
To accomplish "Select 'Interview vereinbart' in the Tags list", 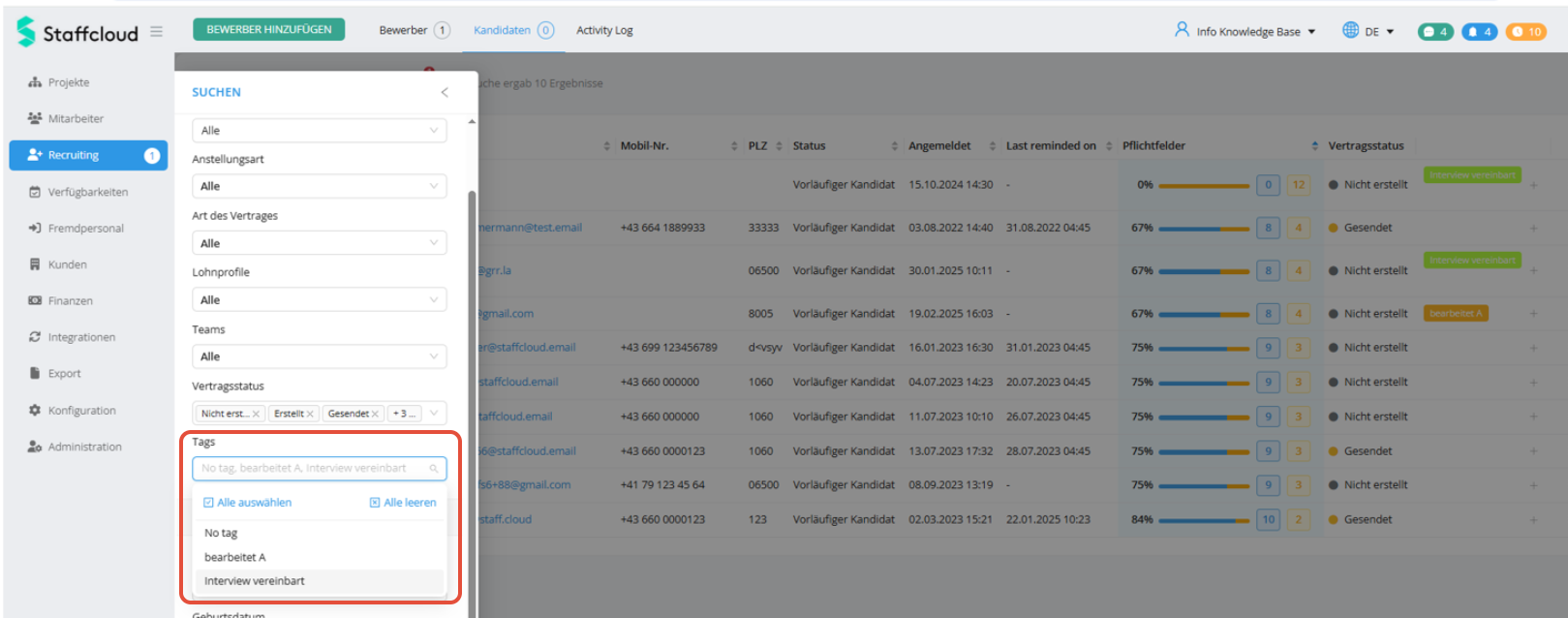I will 320,581.
